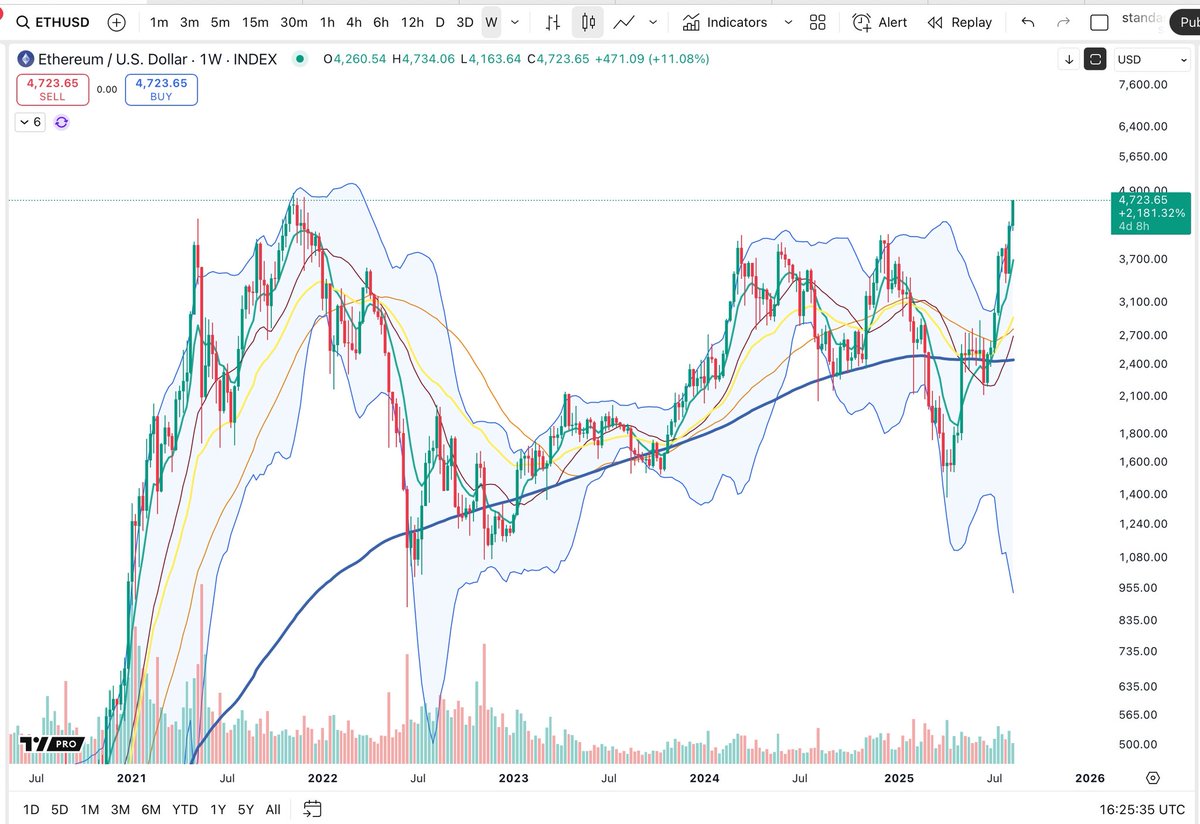The height and width of the screenshot is (824, 1200).
Task: Create a new Alert
Action: [x=880, y=22]
